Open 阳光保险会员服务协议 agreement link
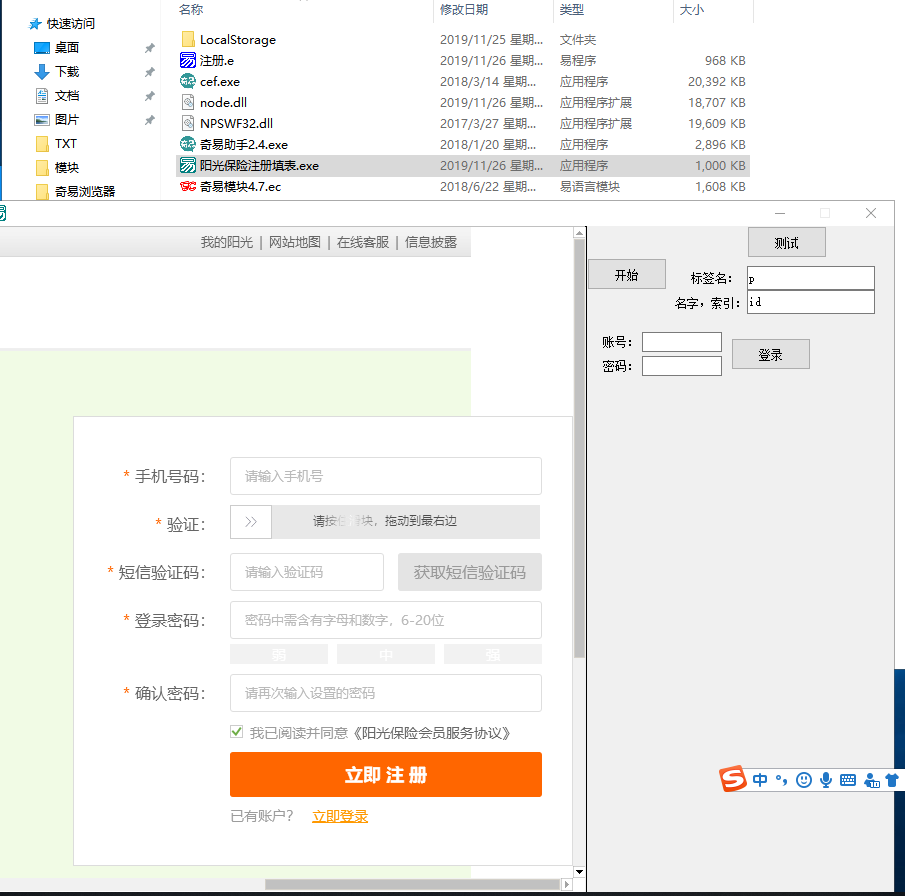The width and height of the screenshot is (905, 896). [x=432, y=733]
